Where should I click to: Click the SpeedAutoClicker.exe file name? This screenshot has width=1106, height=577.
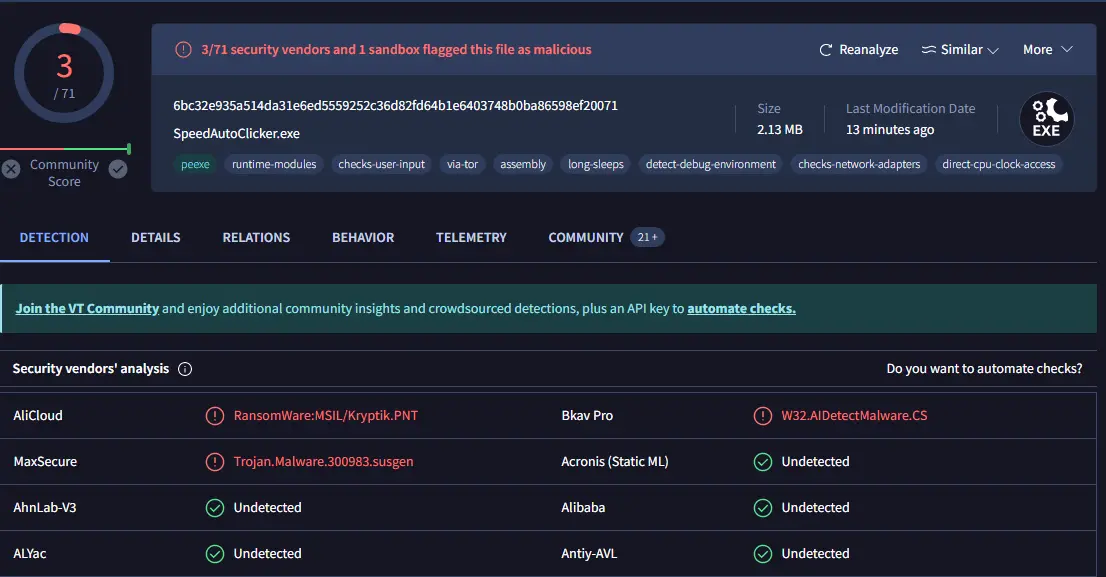click(x=236, y=134)
